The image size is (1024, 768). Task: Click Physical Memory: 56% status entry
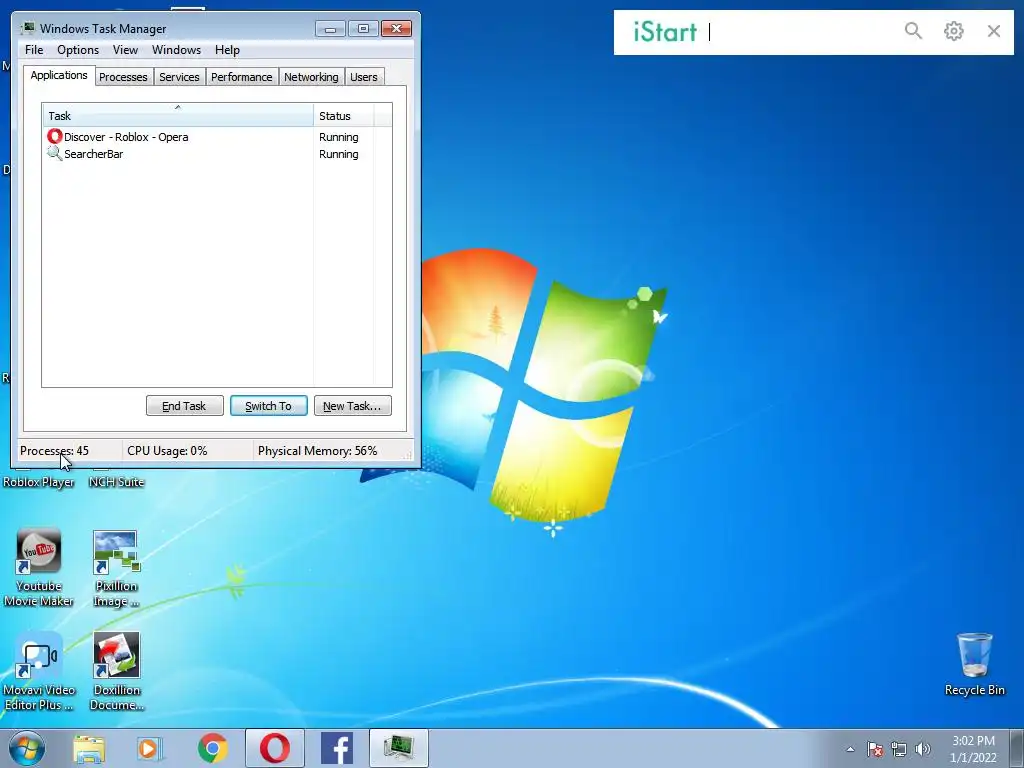click(317, 451)
